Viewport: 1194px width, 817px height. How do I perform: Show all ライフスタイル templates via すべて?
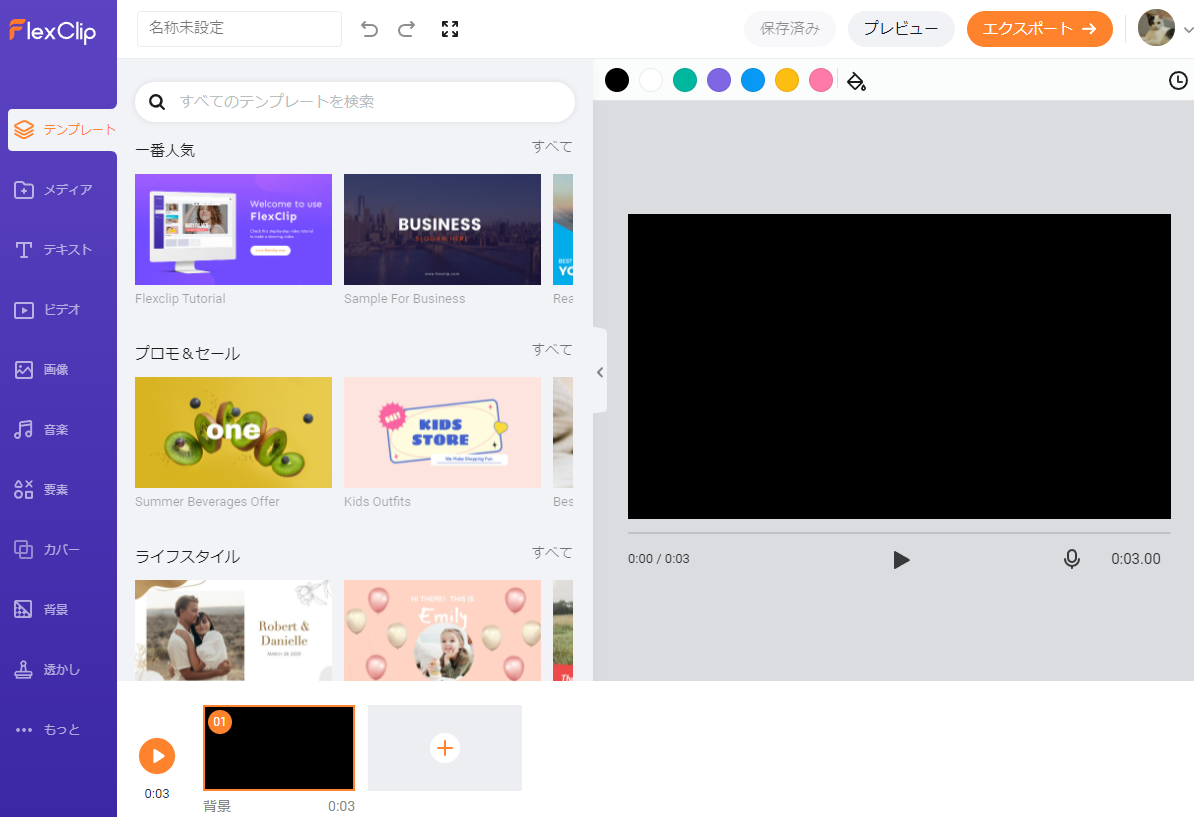[552, 553]
